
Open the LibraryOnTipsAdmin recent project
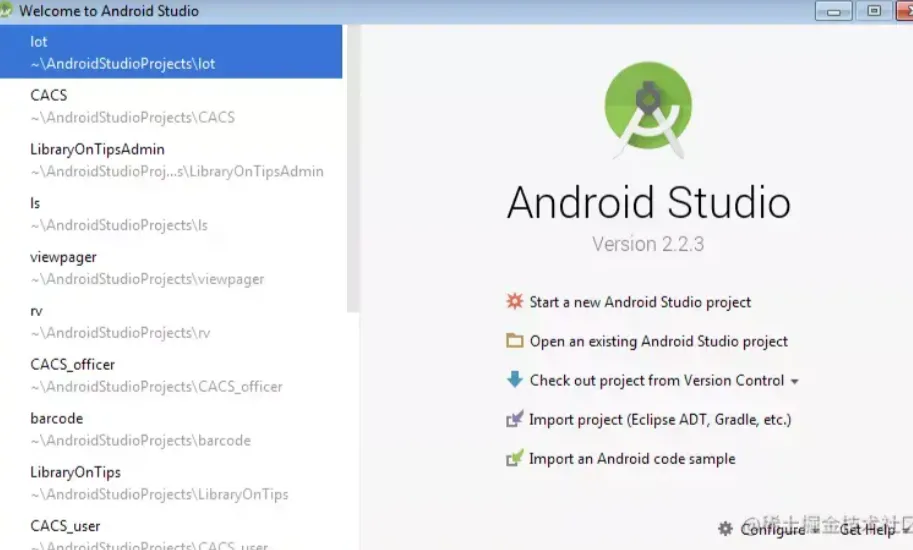point(171,160)
